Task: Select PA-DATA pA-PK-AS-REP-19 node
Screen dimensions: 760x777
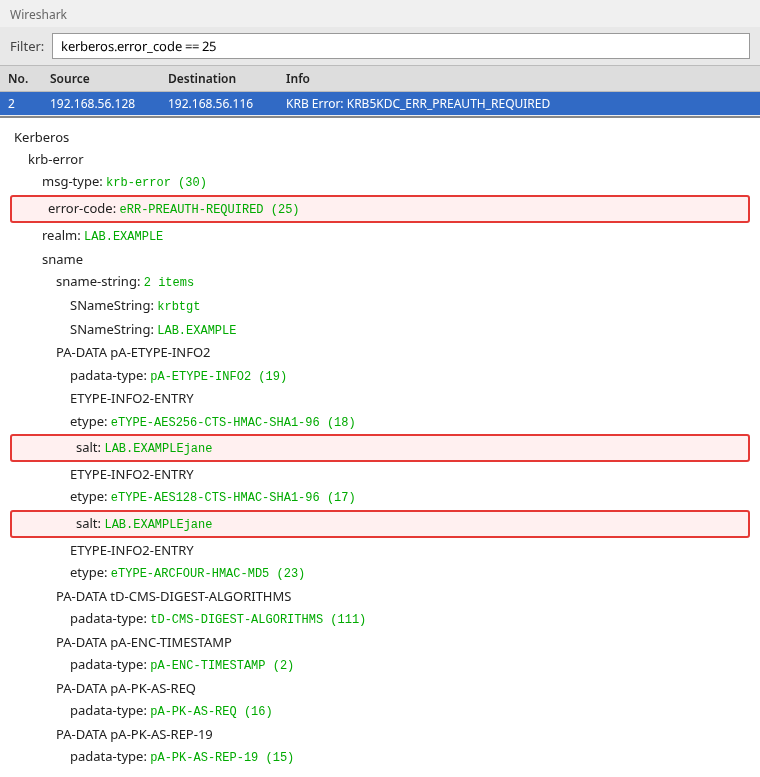Action: (134, 734)
